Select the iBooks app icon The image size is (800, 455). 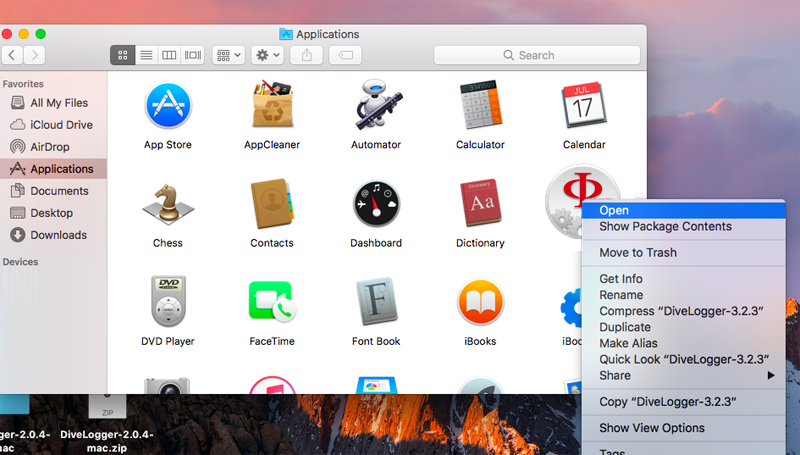click(480, 302)
